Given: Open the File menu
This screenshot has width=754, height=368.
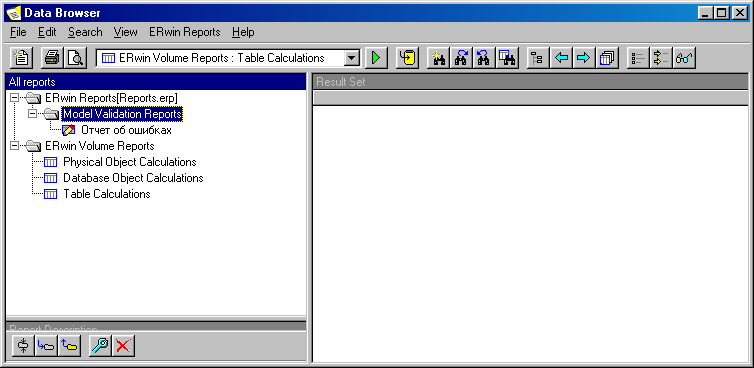Looking at the screenshot, I should click(18, 32).
